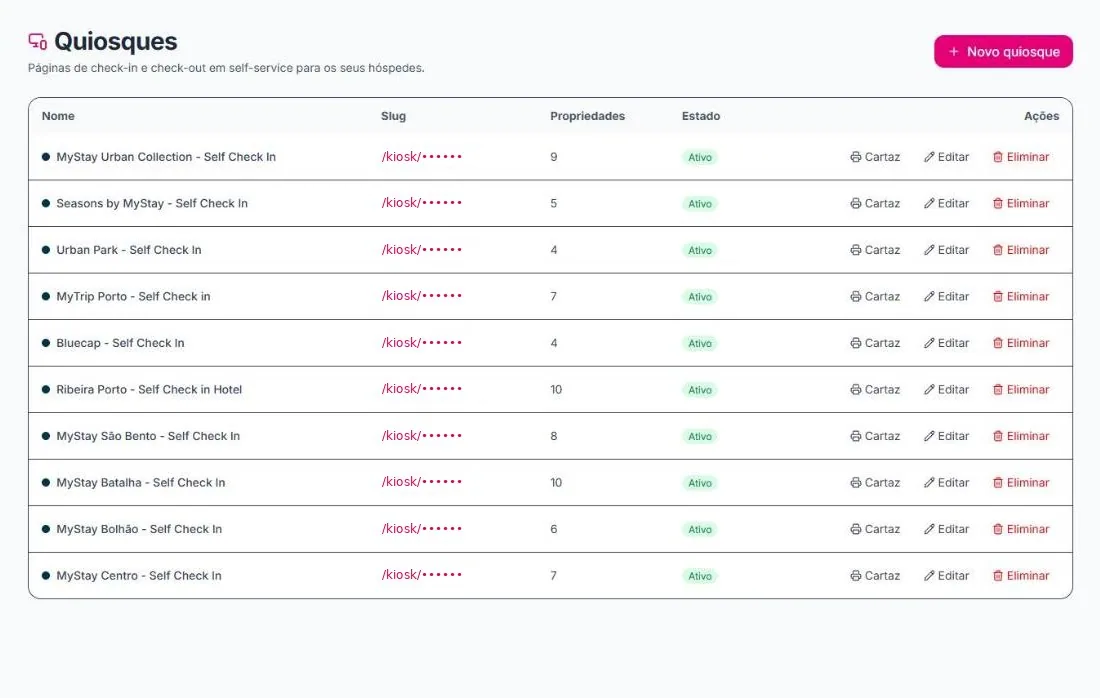The image size is (1100, 698).
Task: Open Cartaz for Bluecap kiosk
Action: (875, 343)
